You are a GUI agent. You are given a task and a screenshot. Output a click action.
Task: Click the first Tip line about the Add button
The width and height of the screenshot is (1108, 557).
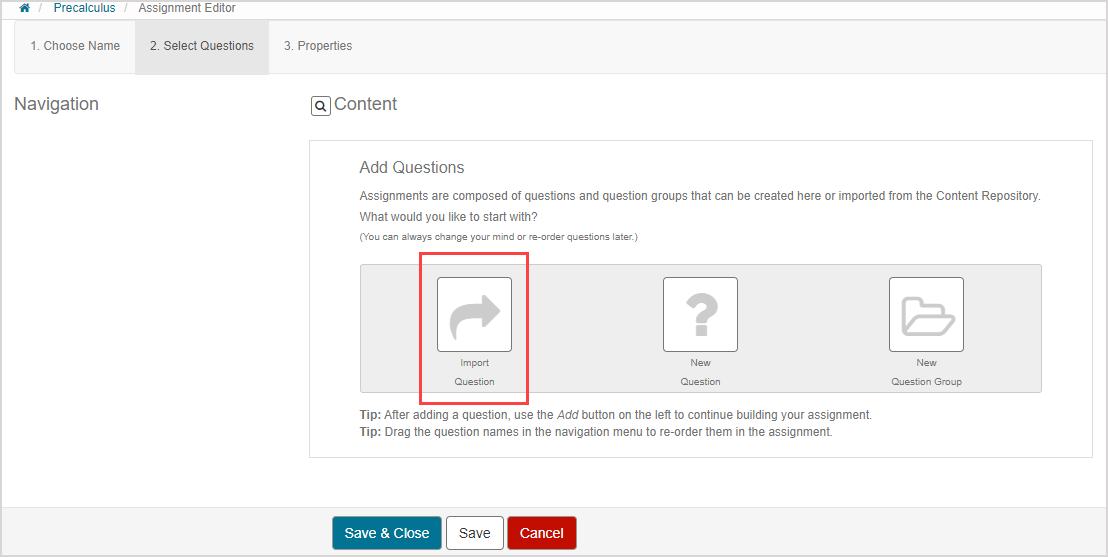tap(615, 414)
